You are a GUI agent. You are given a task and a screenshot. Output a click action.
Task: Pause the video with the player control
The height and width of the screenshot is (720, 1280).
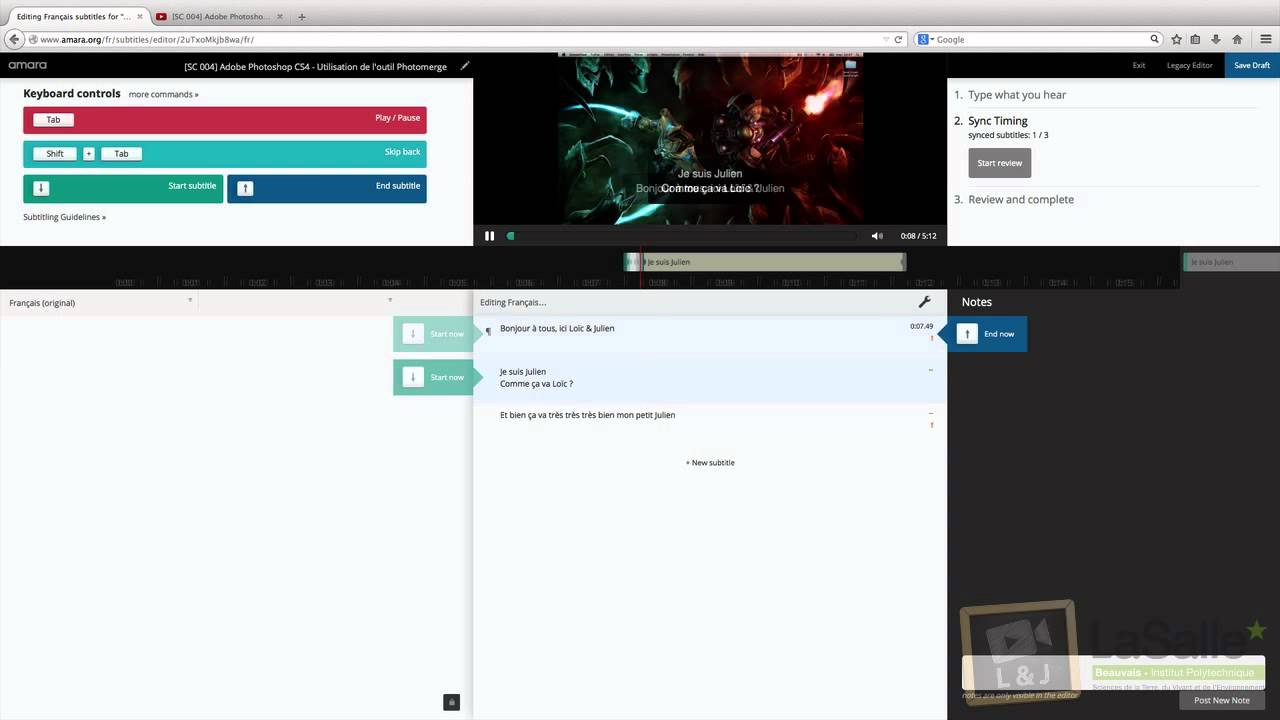coord(489,236)
